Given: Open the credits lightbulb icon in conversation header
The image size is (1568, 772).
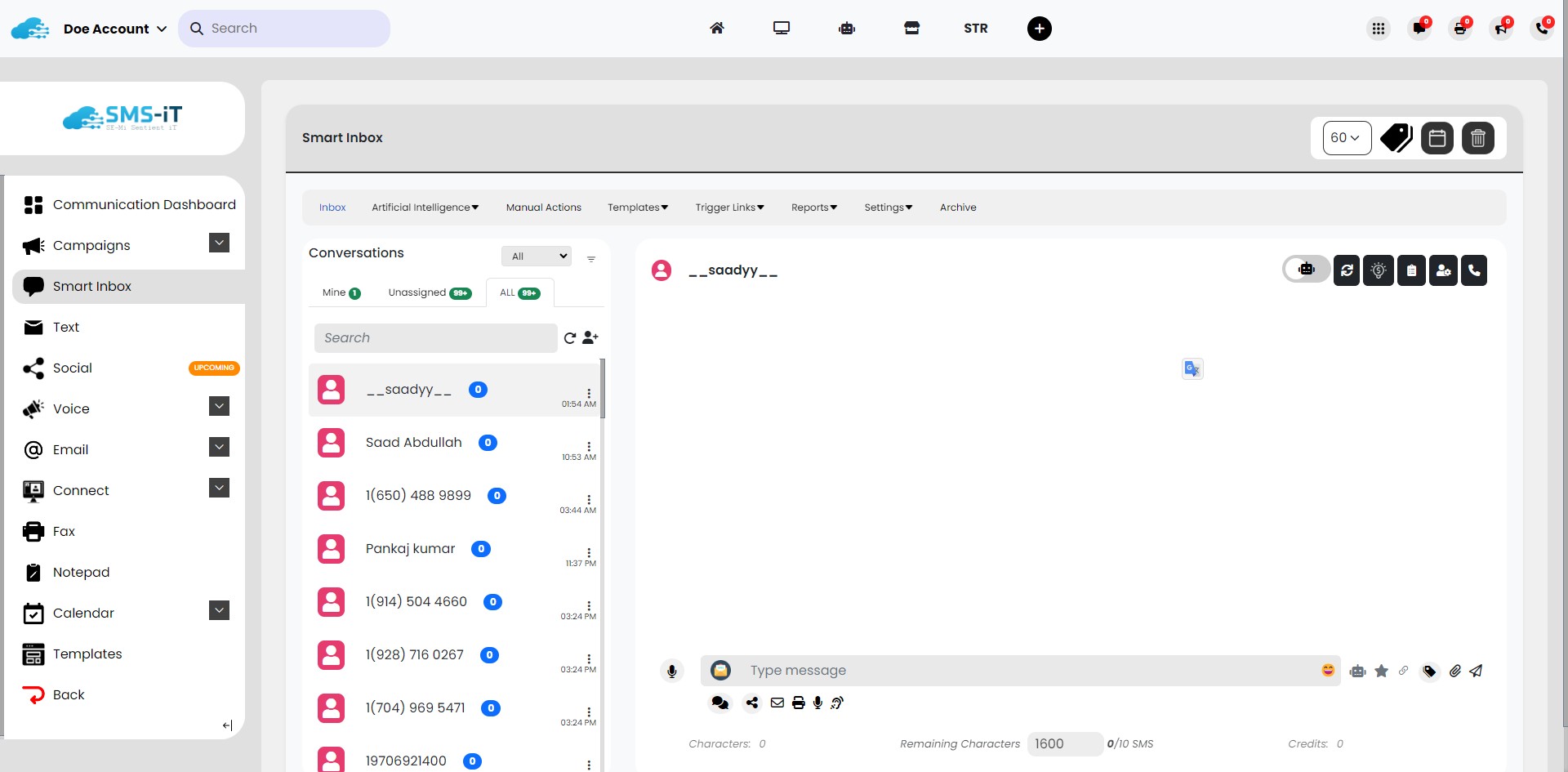Looking at the screenshot, I should (x=1379, y=270).
